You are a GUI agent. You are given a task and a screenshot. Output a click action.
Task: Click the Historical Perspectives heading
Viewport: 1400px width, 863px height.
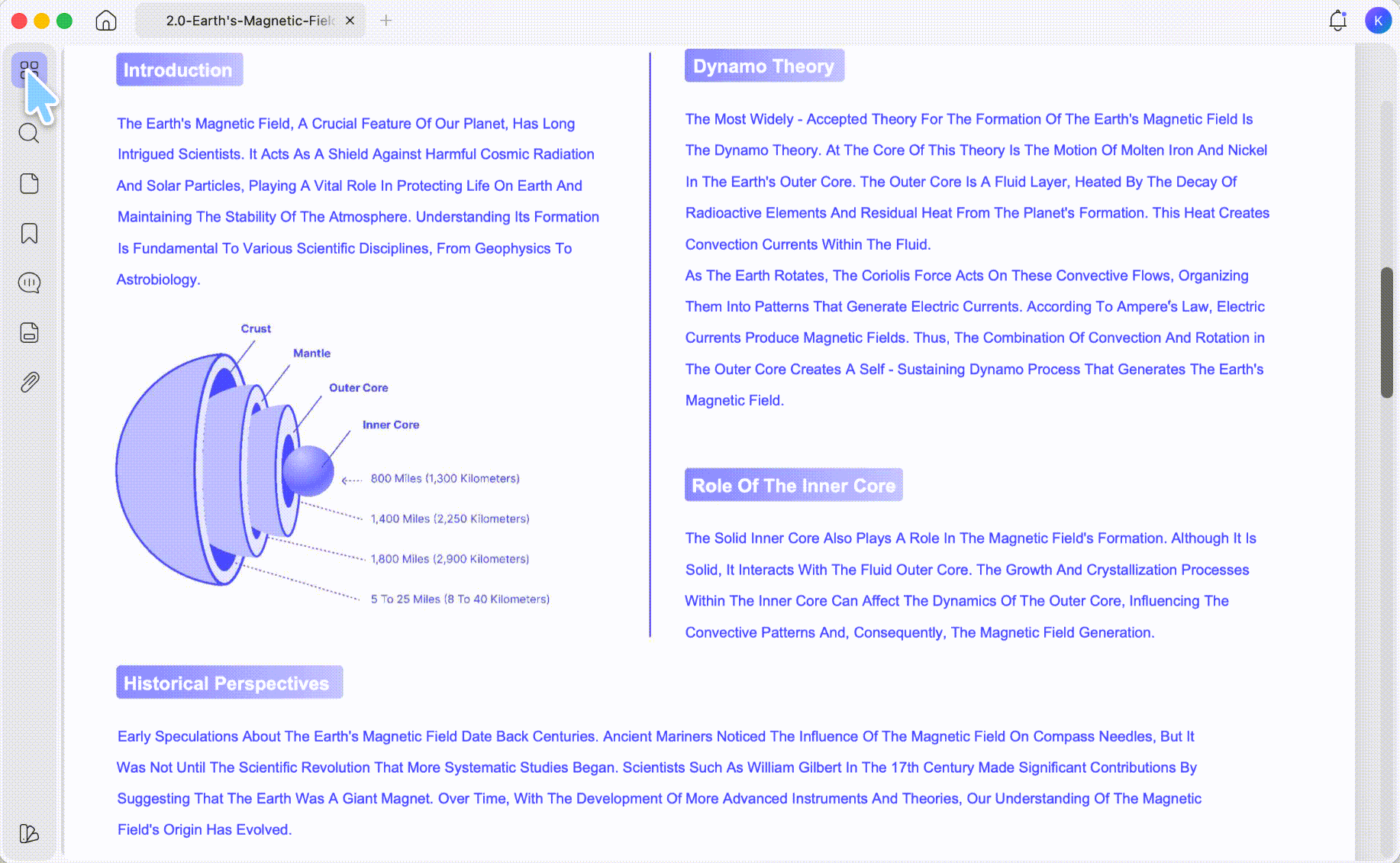pyautogui.click(x=229, y=682)
